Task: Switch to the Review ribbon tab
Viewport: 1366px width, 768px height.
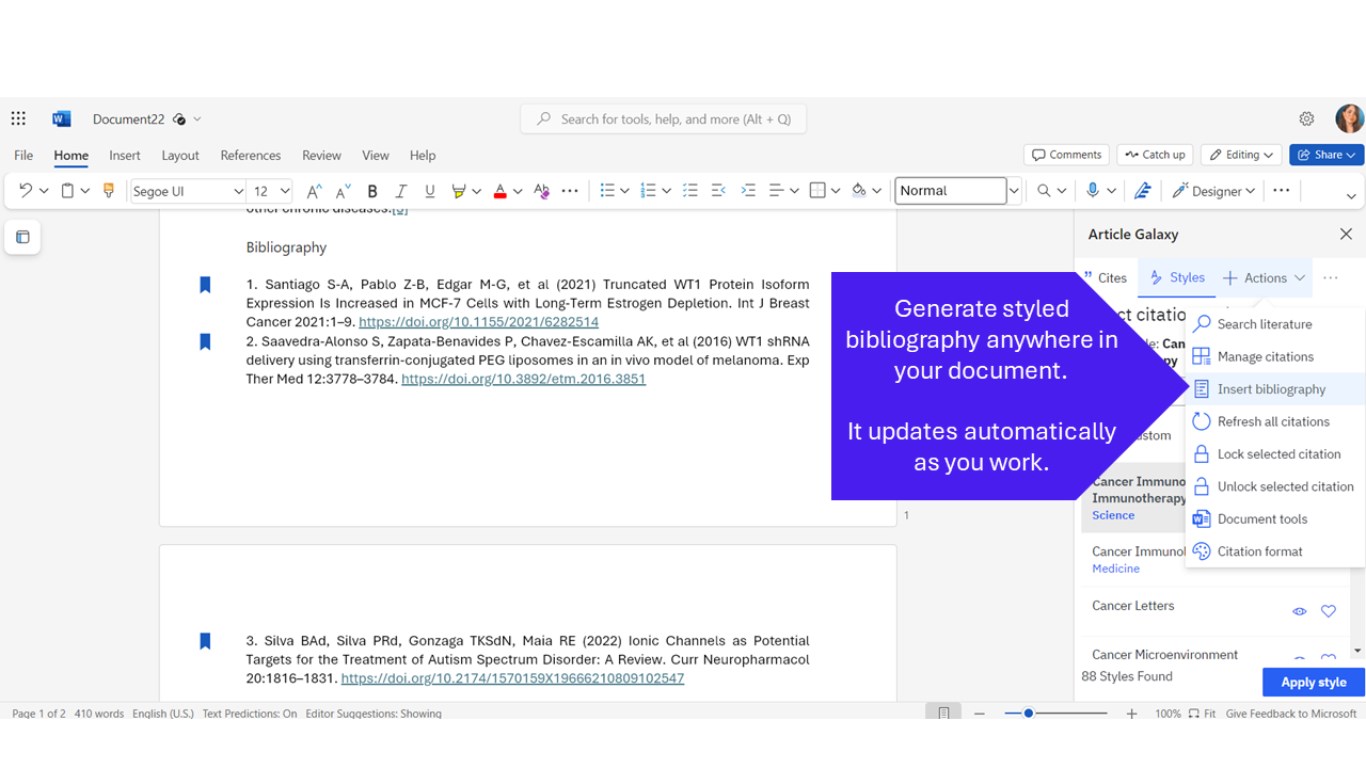Action: tap(321, 155)
